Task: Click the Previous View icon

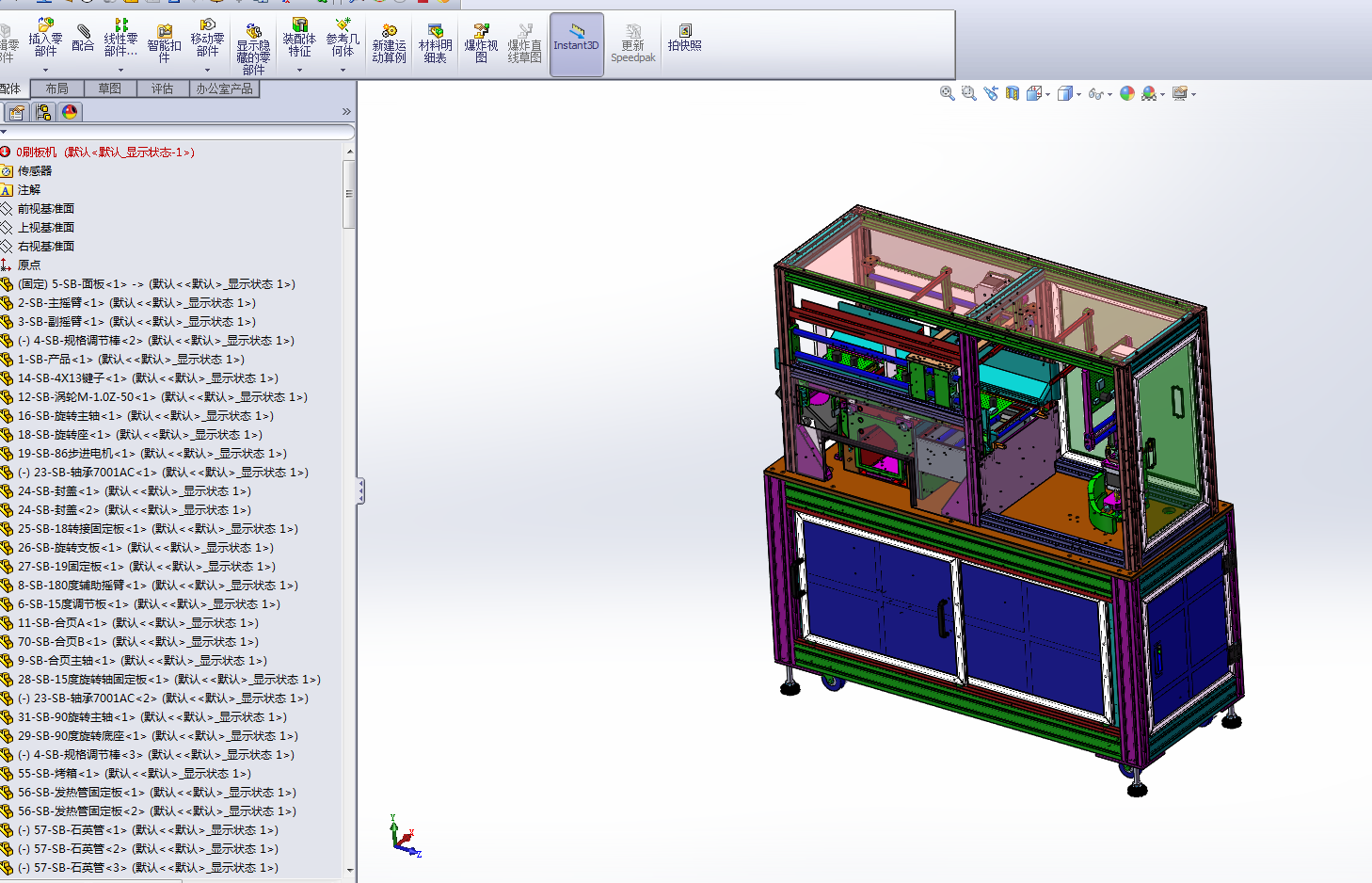Action: [991, 93]
